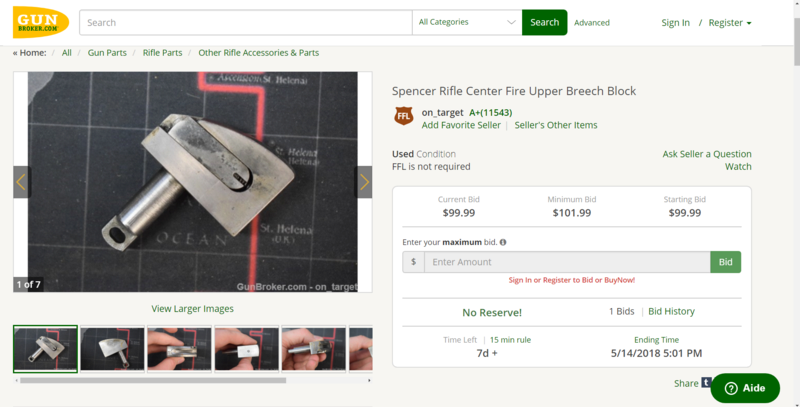Go to Other Rifle Accessories & Parts breadcrumb
Viewport: 800px width, 407px height.
click(259, 53)
